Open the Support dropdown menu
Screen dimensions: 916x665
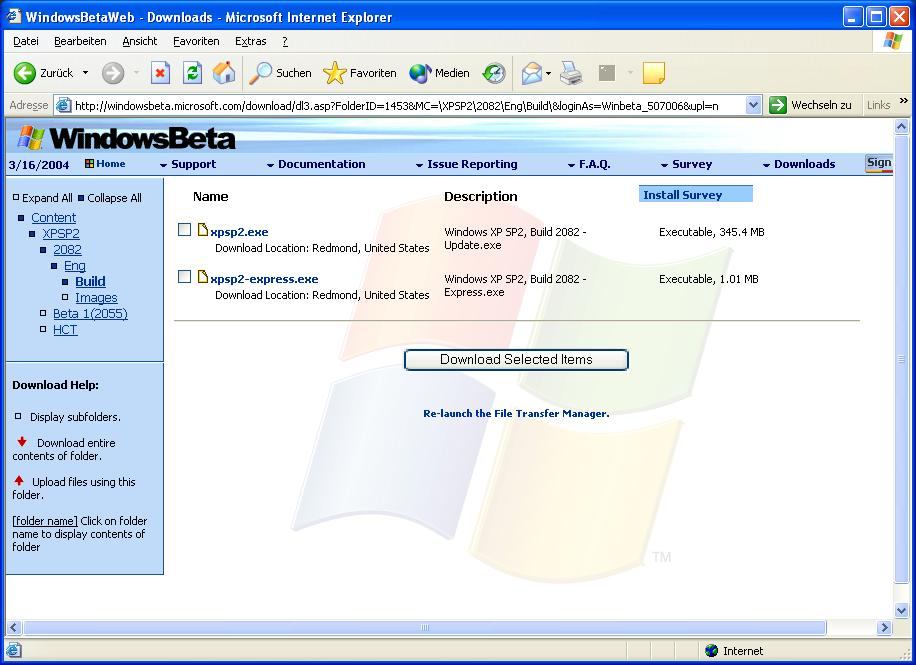coord(188,164)
